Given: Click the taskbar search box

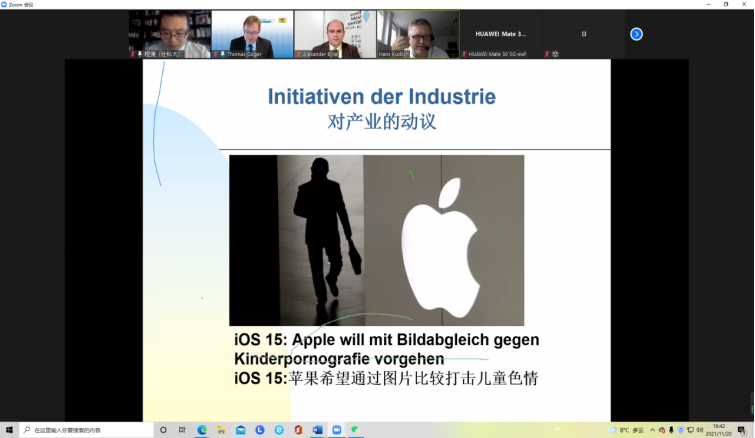Looking at the screenshot, I should tap(86, 430).
